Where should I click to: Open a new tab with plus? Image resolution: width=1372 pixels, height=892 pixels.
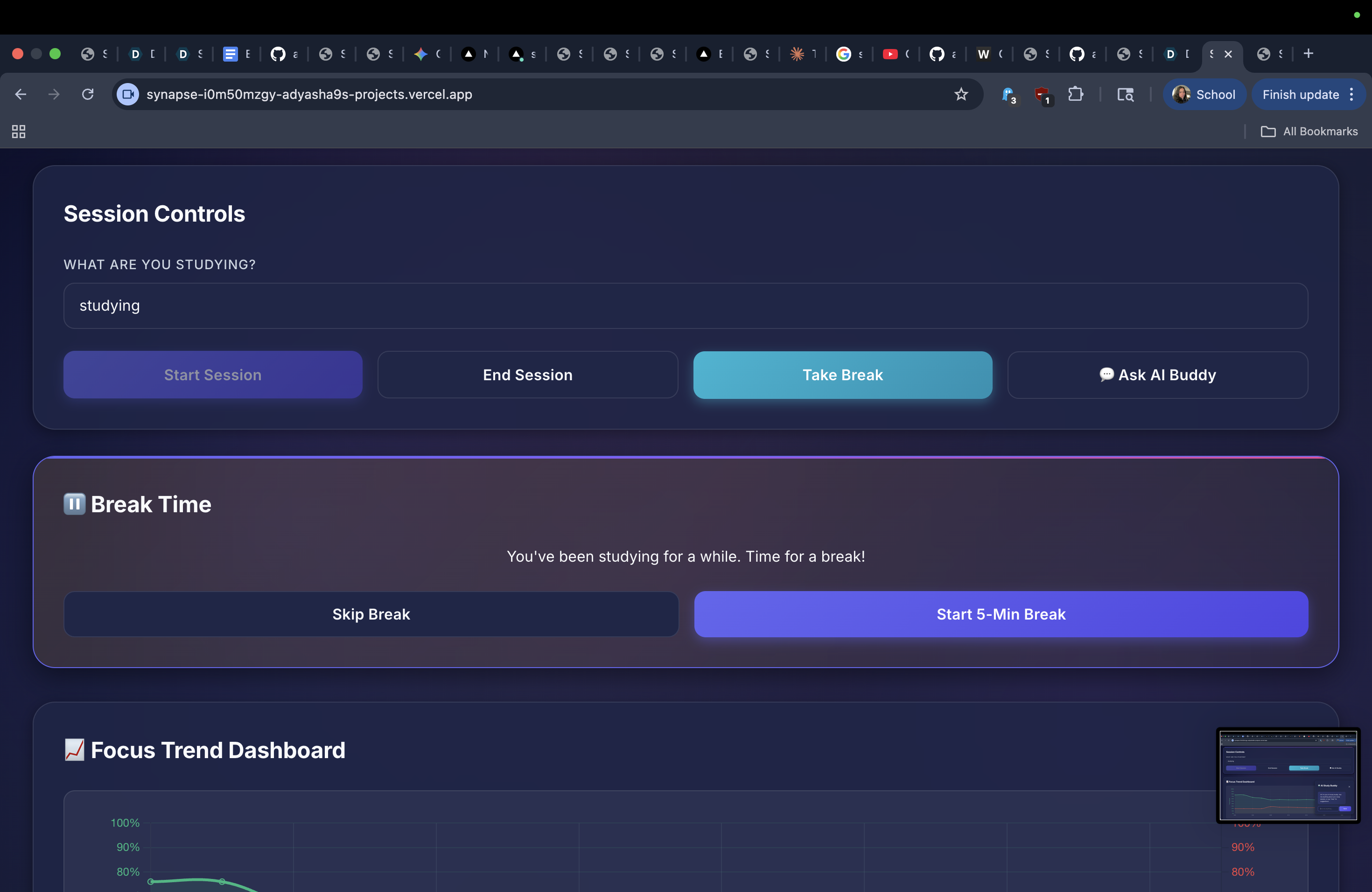pyautogui.click(x=1308, y=54)
